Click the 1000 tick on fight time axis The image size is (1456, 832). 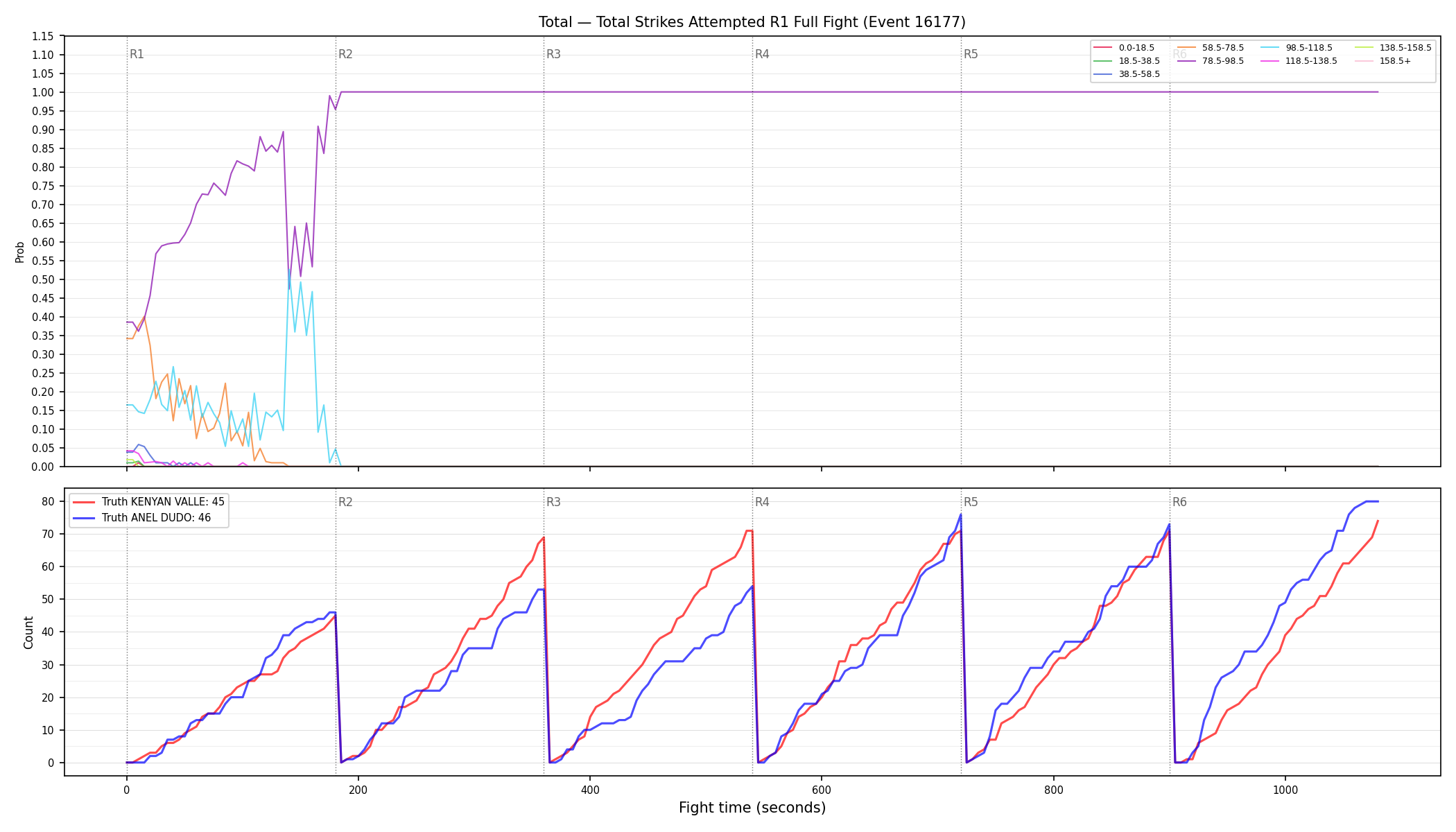1285,790
